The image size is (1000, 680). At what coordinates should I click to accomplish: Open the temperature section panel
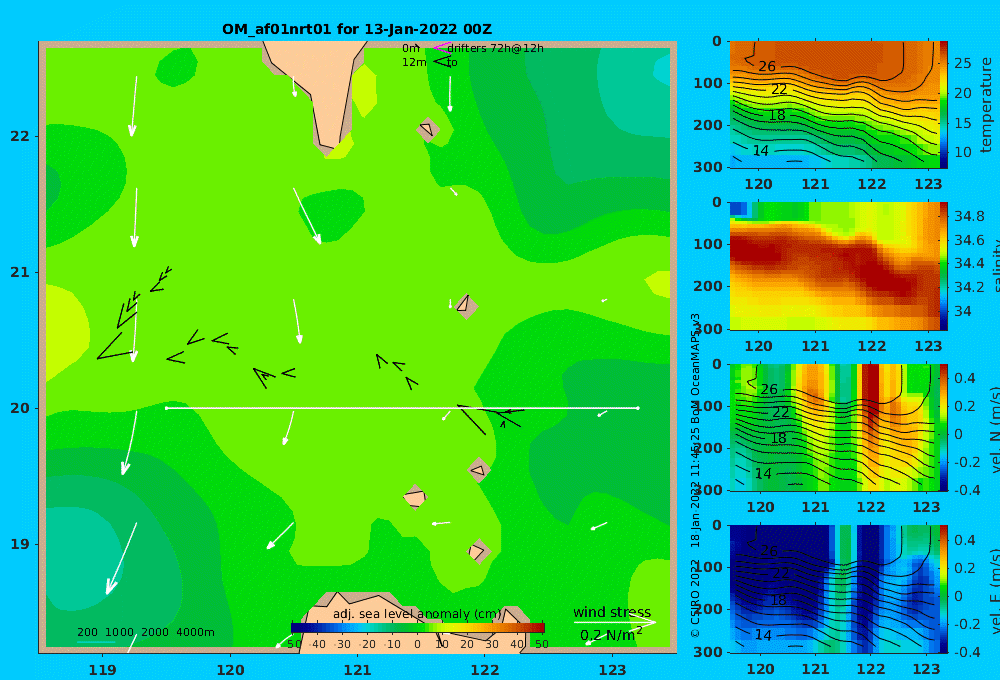click(x=834, y=105)
